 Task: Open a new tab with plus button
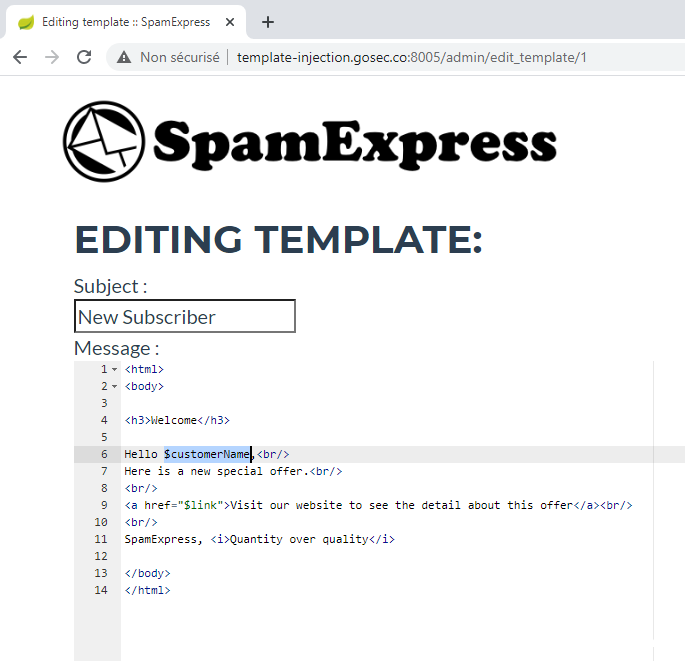click(x=268, y=22)
